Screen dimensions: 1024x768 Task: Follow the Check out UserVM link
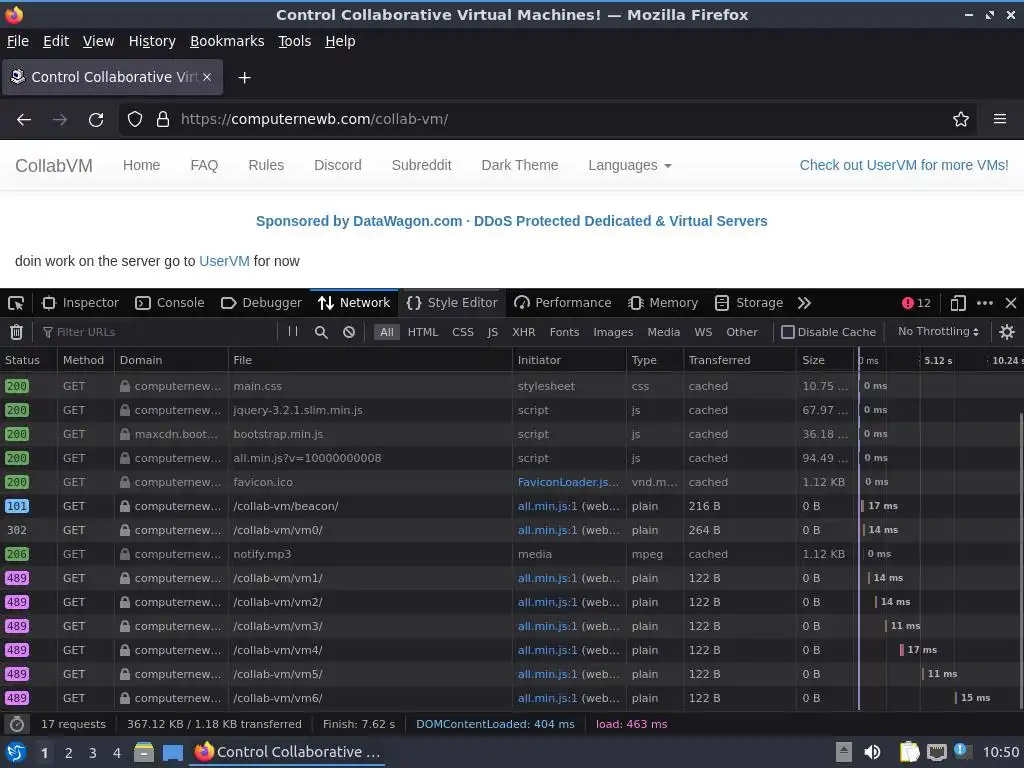(904, 165)
